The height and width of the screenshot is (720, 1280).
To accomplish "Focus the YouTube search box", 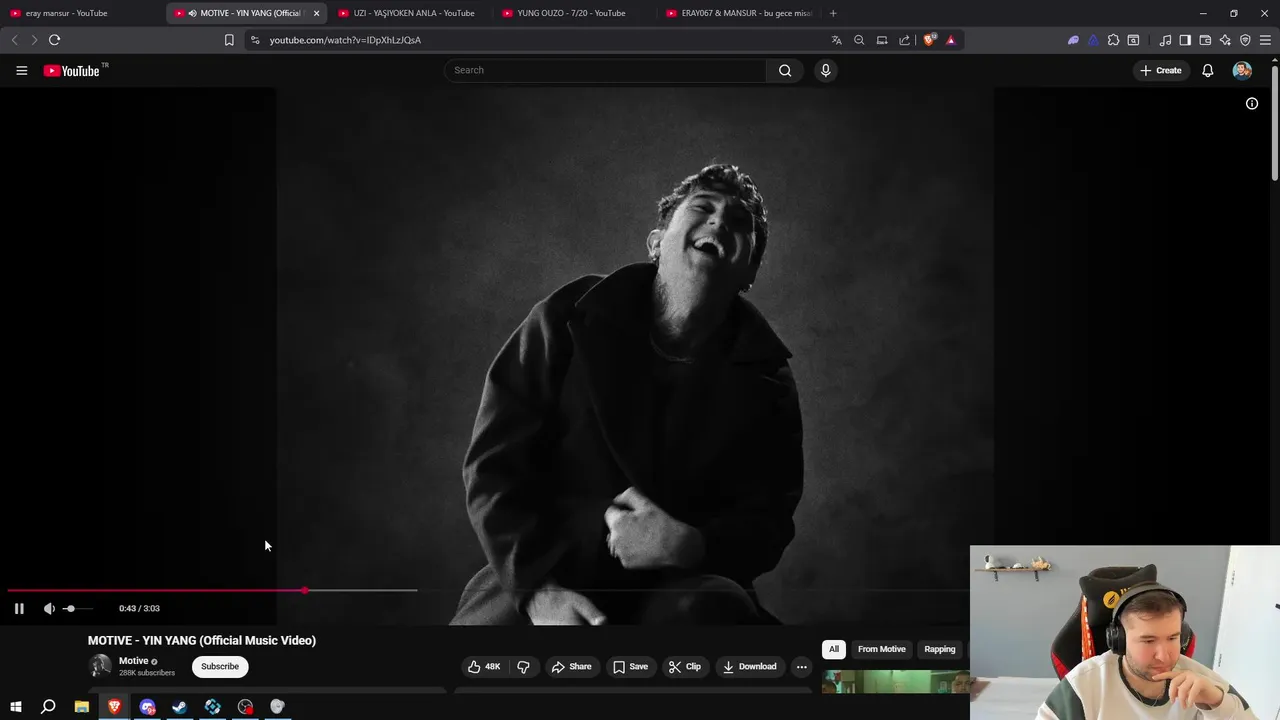I will [x=605, y=70].
